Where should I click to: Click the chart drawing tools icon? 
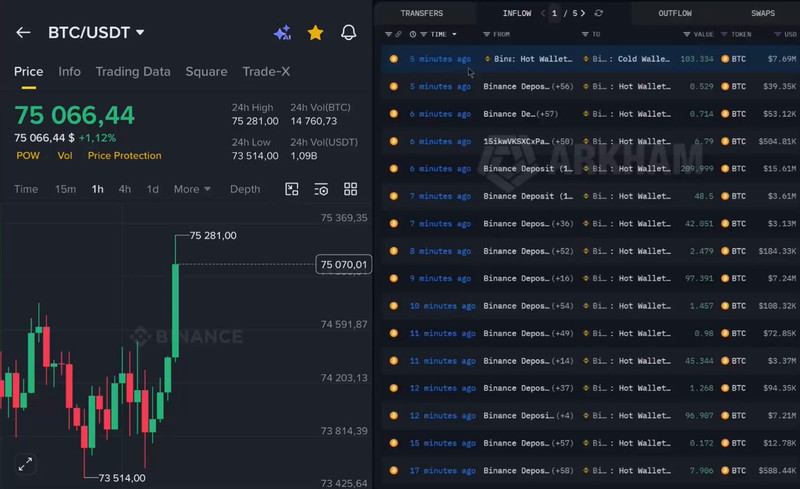[292, 189]
